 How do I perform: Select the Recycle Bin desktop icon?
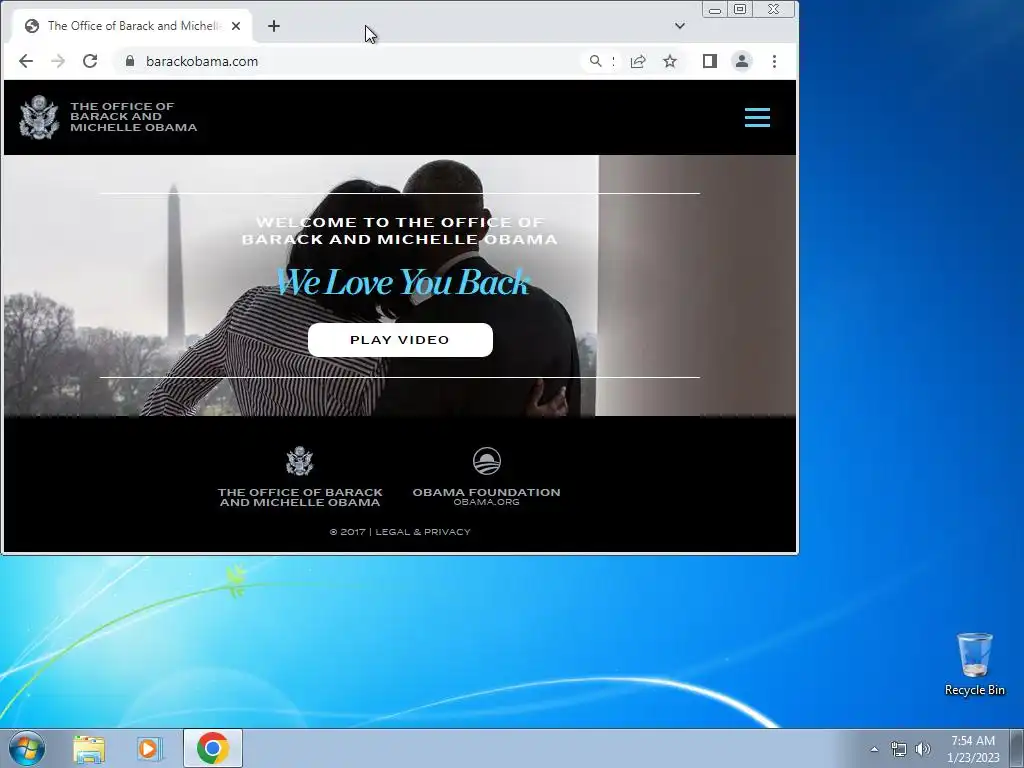tap(974, 664)
